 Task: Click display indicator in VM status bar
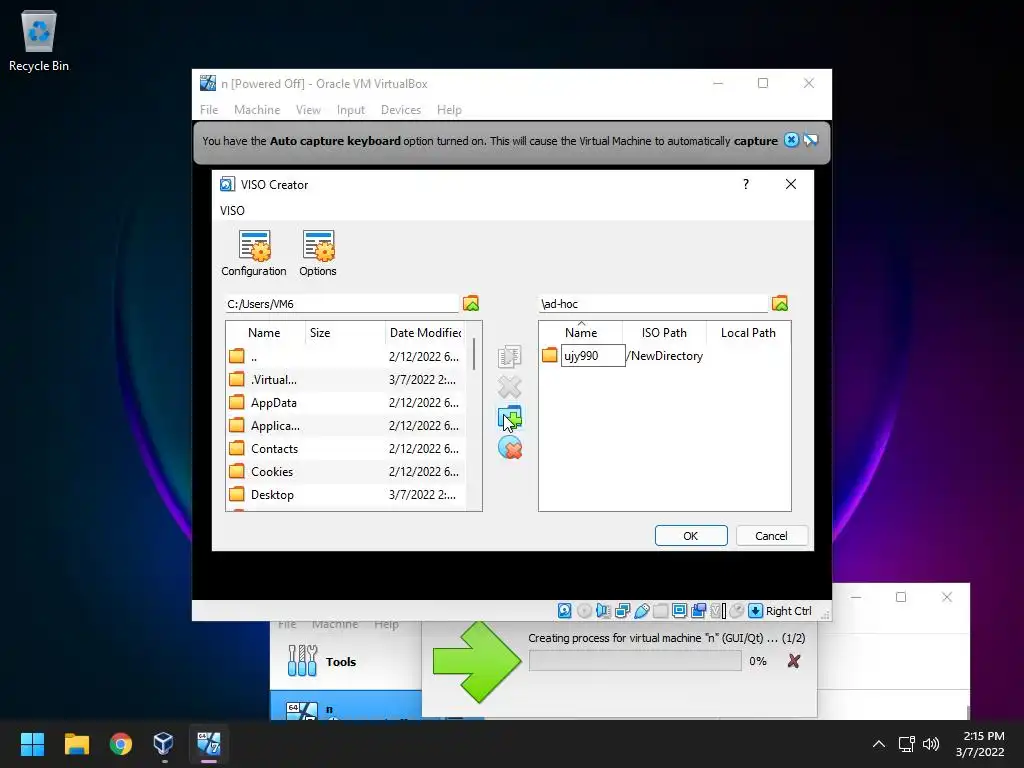(679, 611)
